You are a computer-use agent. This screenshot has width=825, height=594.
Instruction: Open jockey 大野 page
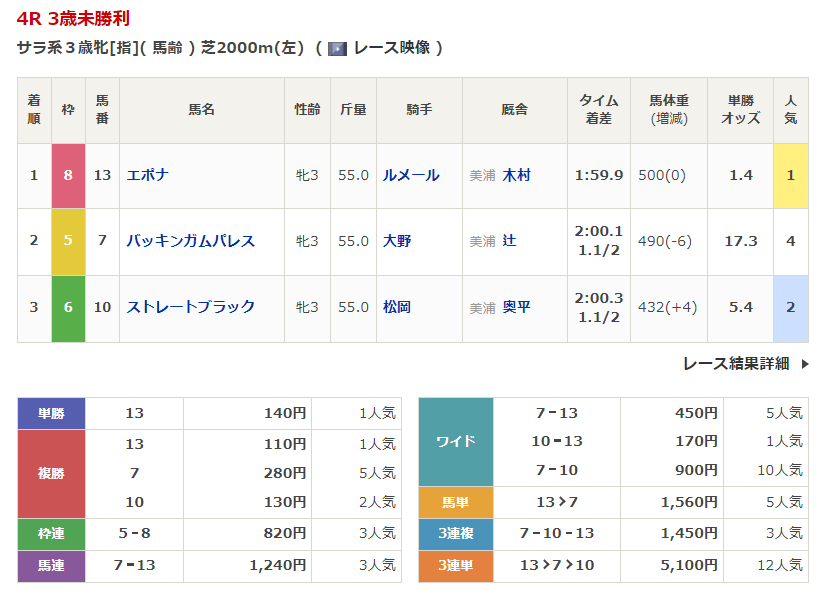[397, 241]
